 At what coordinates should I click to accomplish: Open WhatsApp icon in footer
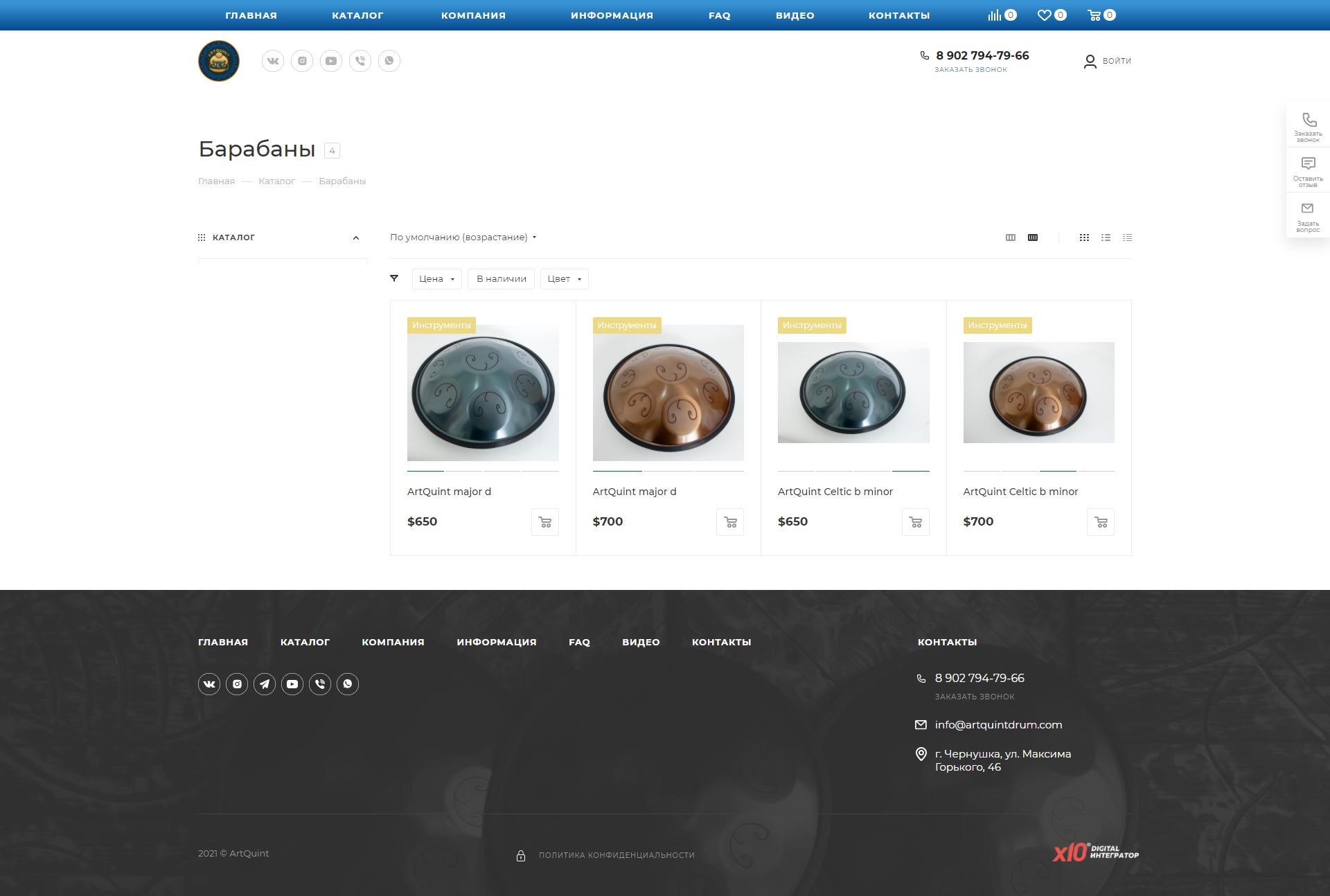tap(348, 684)
